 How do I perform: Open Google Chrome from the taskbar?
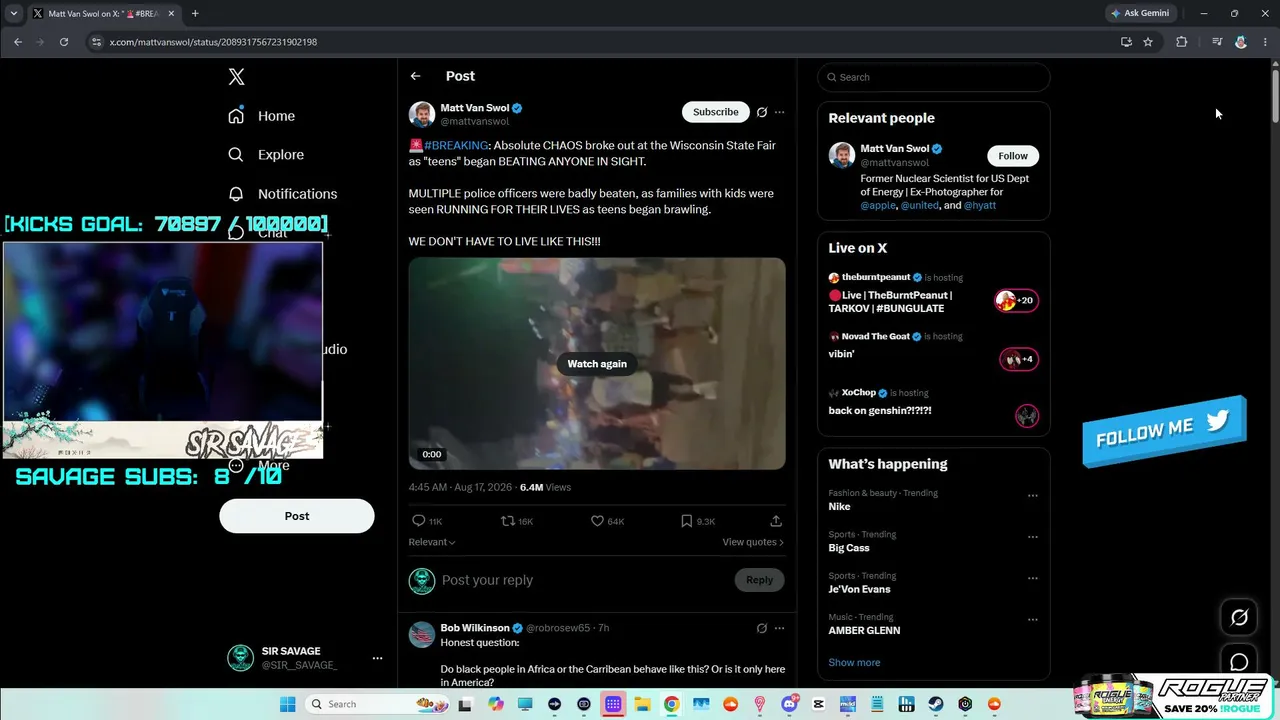point(672,704)
